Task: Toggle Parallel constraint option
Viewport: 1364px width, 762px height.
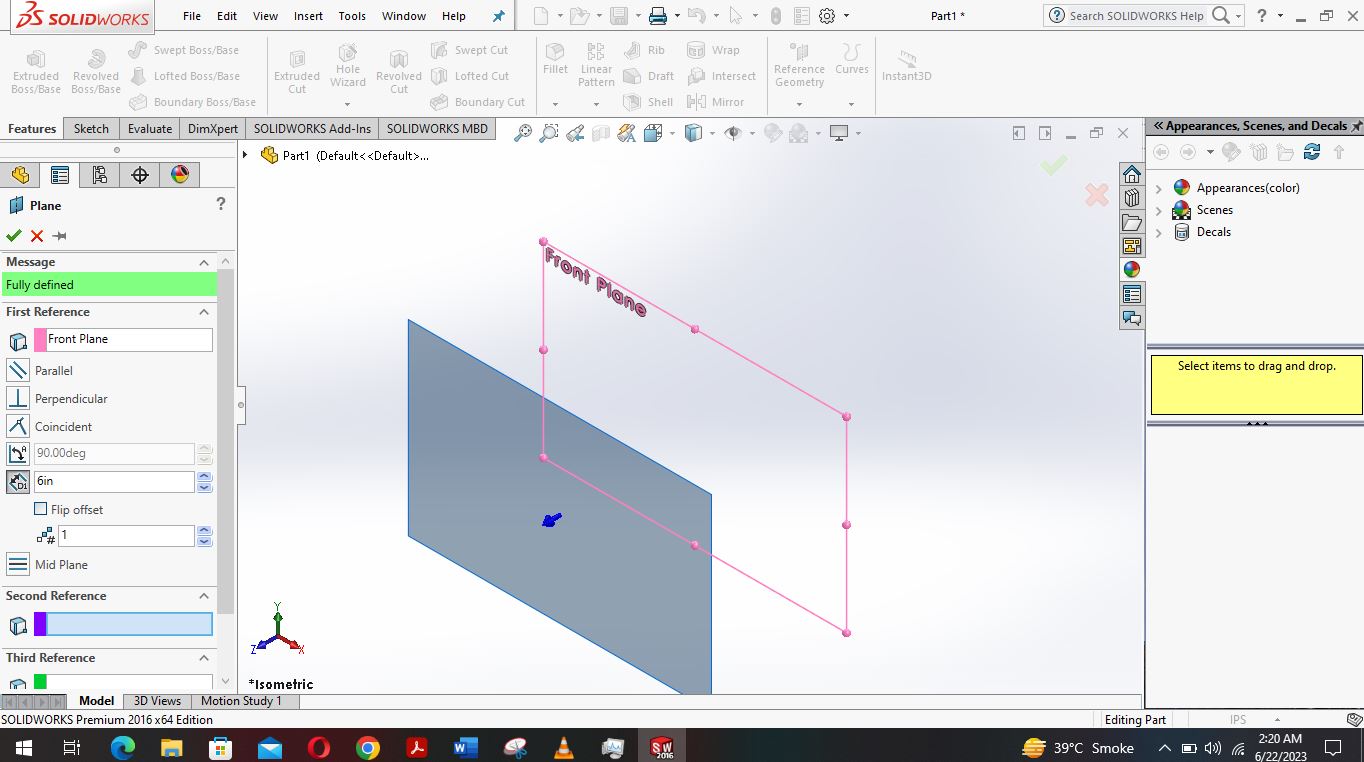Action: (18, 370)
